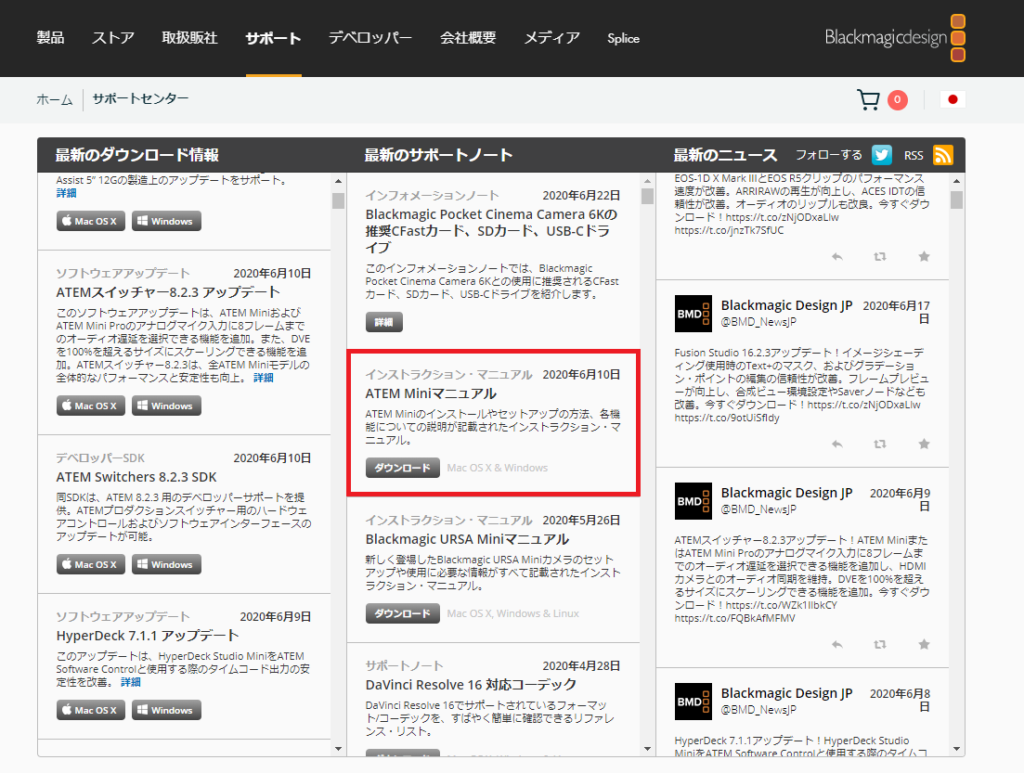Open the https://t.co/9otUiSfIdy link

pos(727,418)
